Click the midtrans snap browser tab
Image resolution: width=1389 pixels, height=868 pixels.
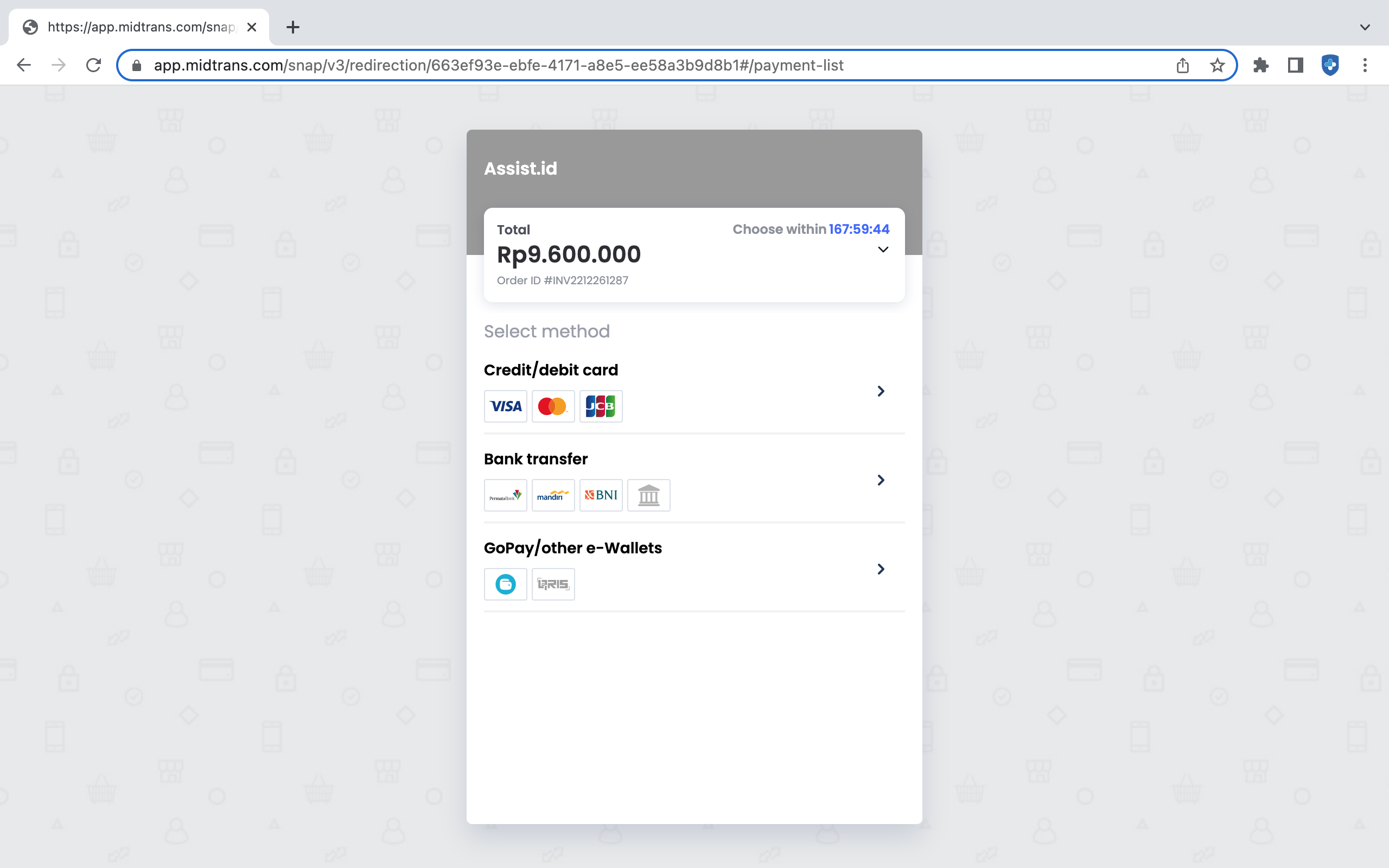141,27
